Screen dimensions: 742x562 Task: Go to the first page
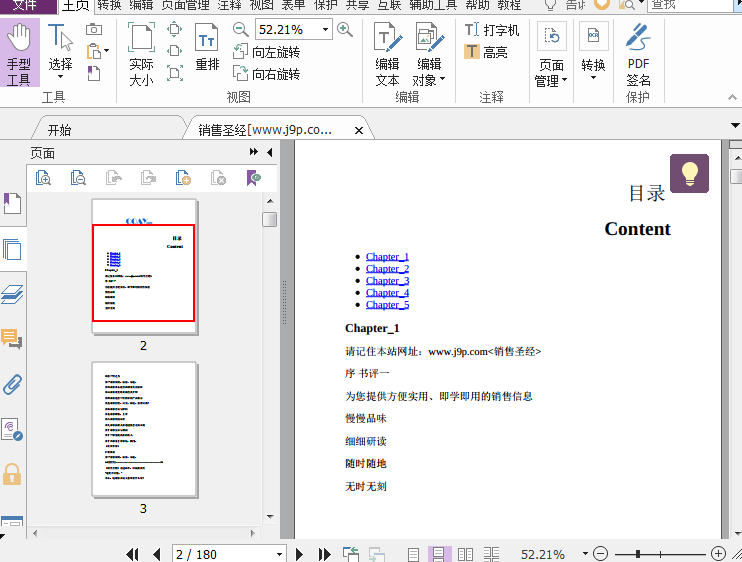(132, 554)
